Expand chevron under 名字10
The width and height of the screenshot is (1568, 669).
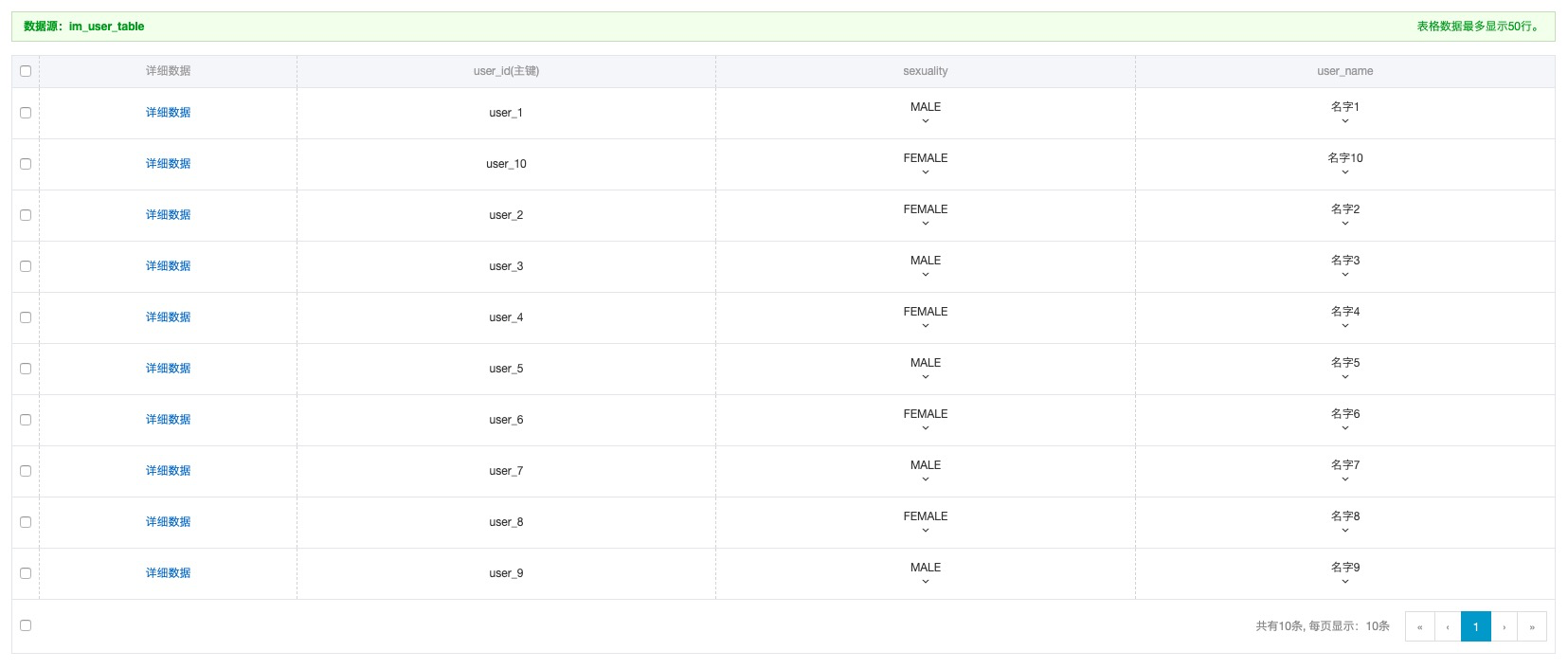pos(1344,172)
